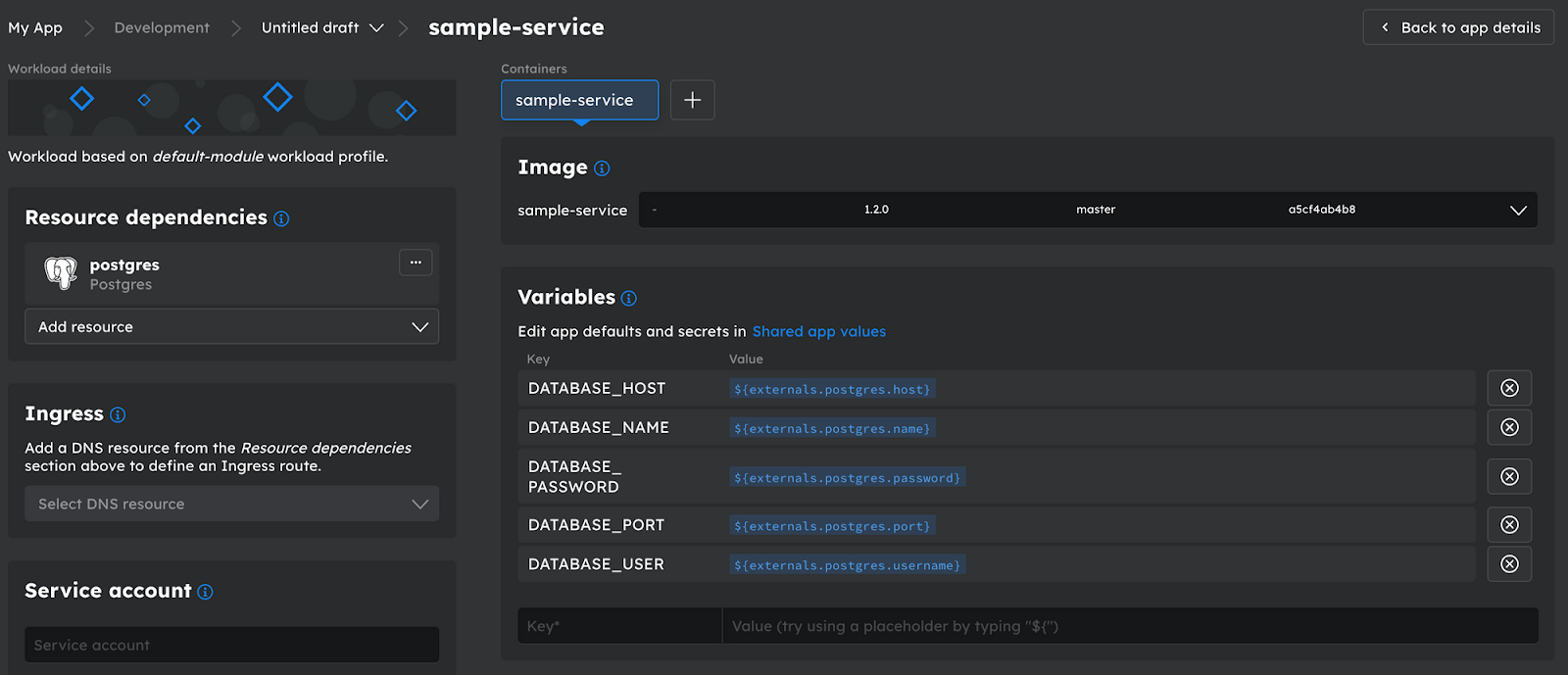Click the info icon next to Resource dependencies
The image size is (1568, 675).
[281, 218]
